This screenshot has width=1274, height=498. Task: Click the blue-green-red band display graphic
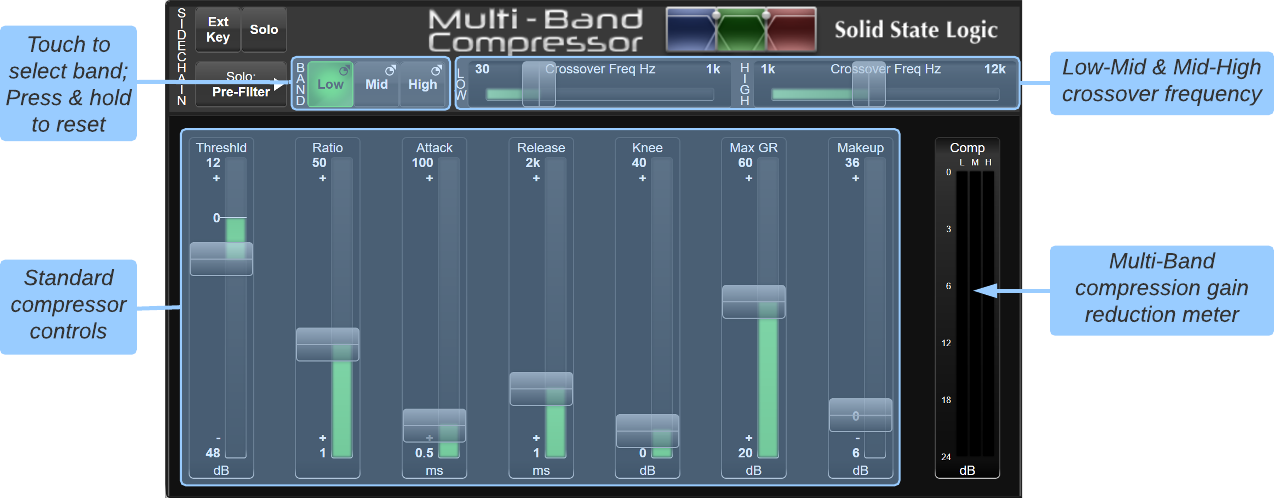coord(741,30)
